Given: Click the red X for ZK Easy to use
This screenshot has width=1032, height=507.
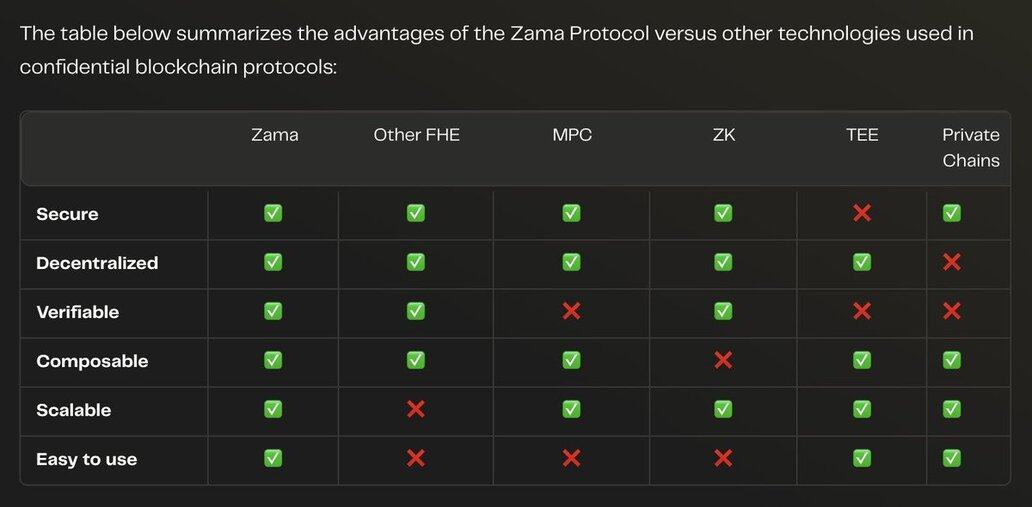Looking at the screenshot, I should coord(723,458).
